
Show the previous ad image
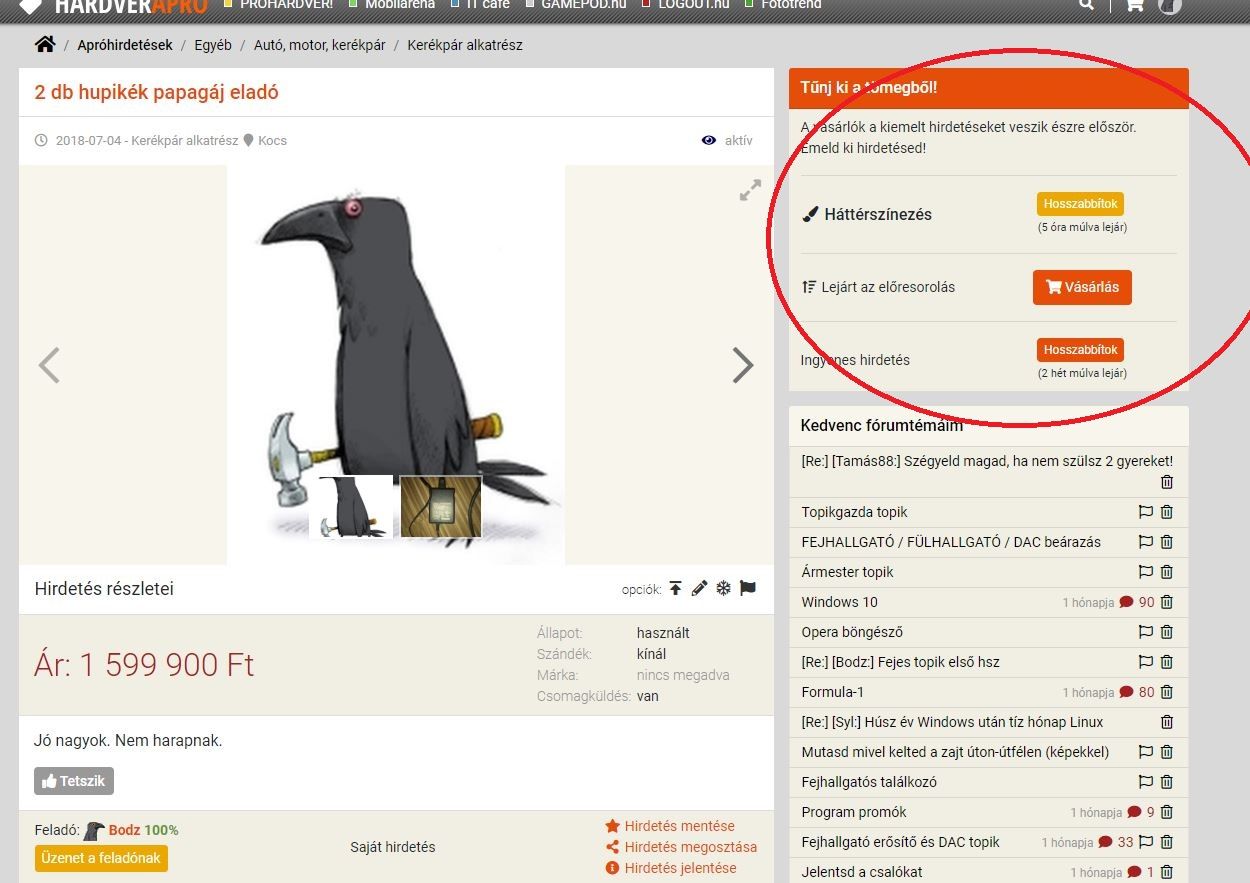tap(49, 365)
